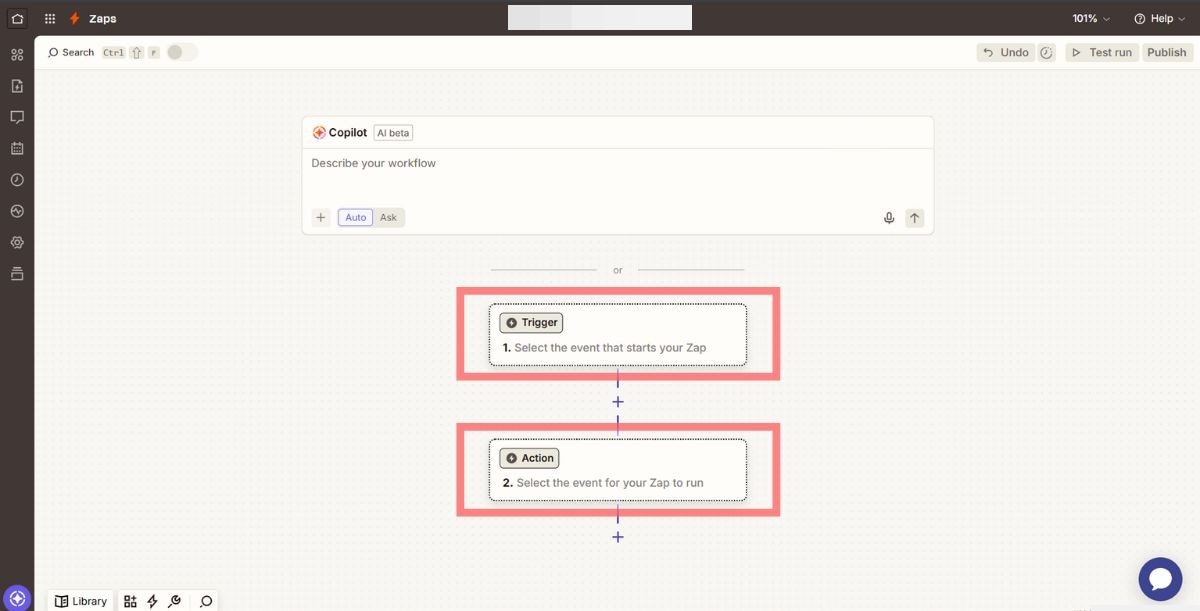Click the Publish button
This screenshot has height=611, width=1200.
(x=1166, y=52)
